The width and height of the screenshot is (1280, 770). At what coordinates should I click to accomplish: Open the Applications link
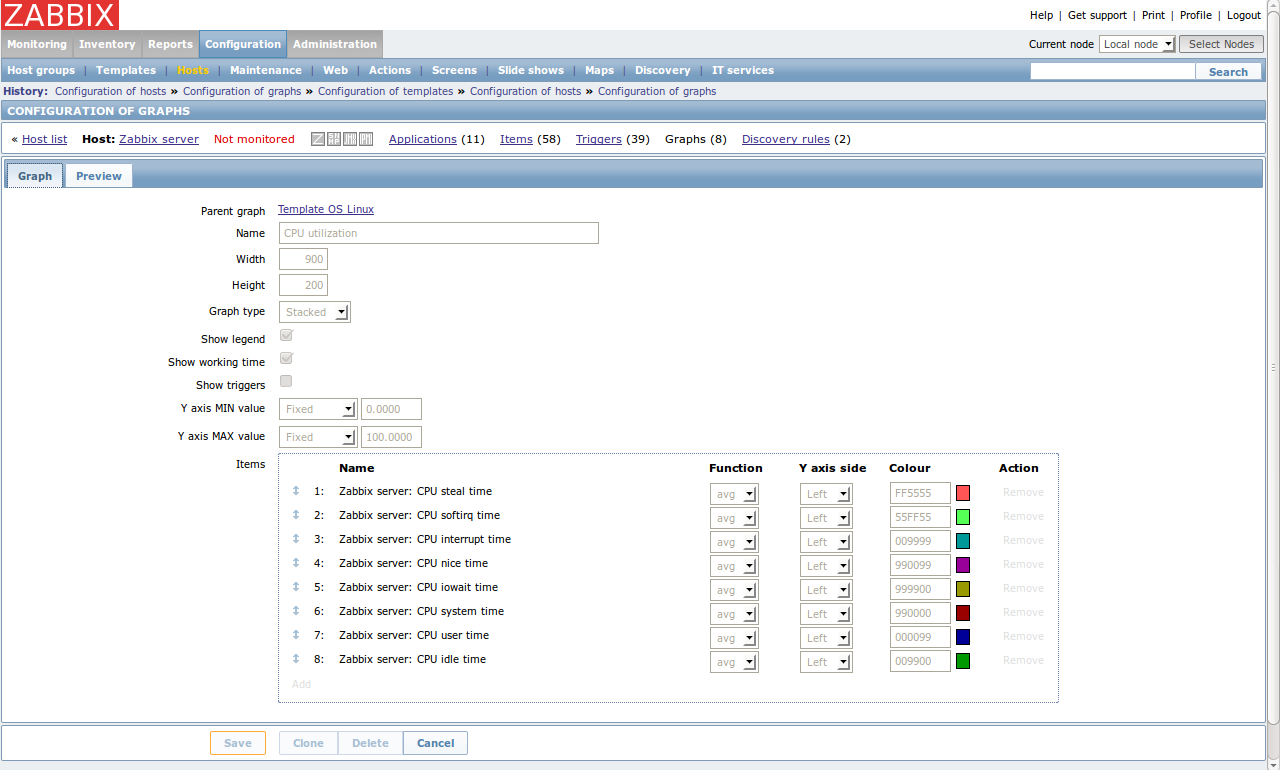(423, 139)
